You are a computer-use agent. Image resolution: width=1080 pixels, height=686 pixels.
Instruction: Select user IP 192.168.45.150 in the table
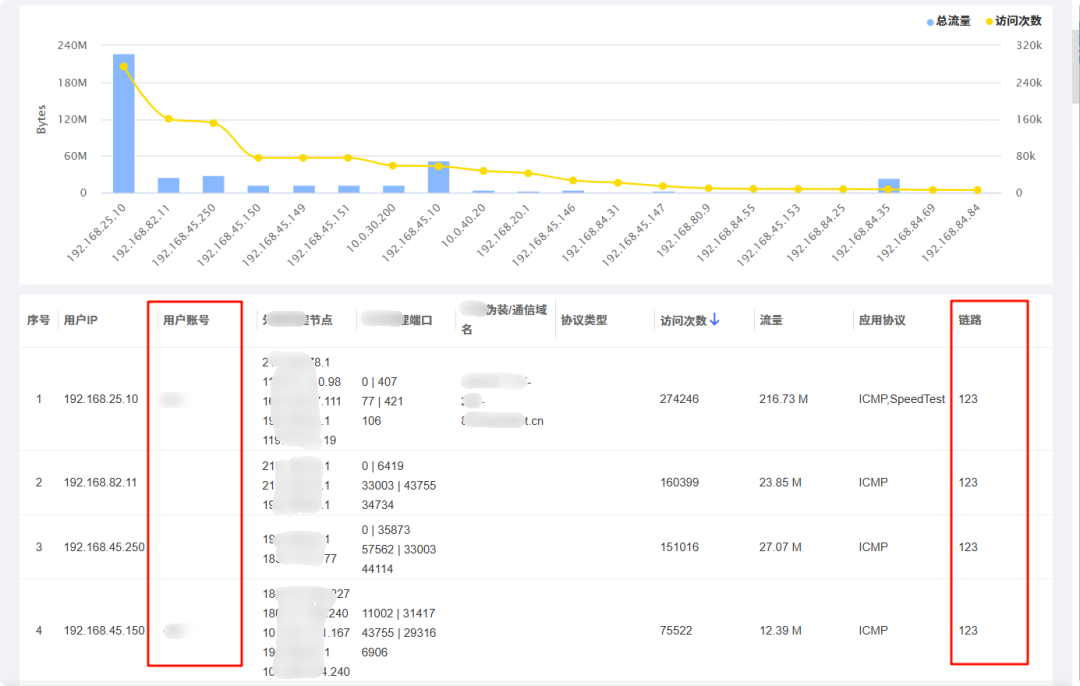click(104, 630)
